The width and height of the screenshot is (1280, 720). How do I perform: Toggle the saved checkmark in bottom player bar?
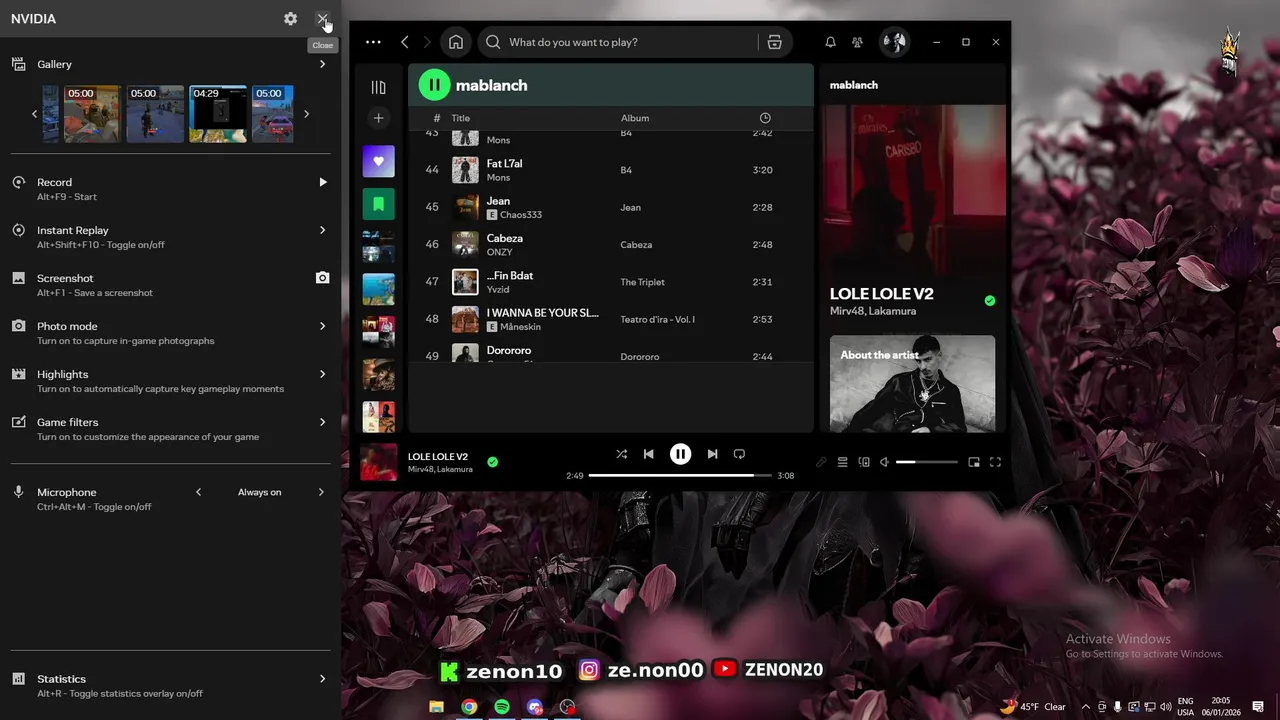[492, 462]
